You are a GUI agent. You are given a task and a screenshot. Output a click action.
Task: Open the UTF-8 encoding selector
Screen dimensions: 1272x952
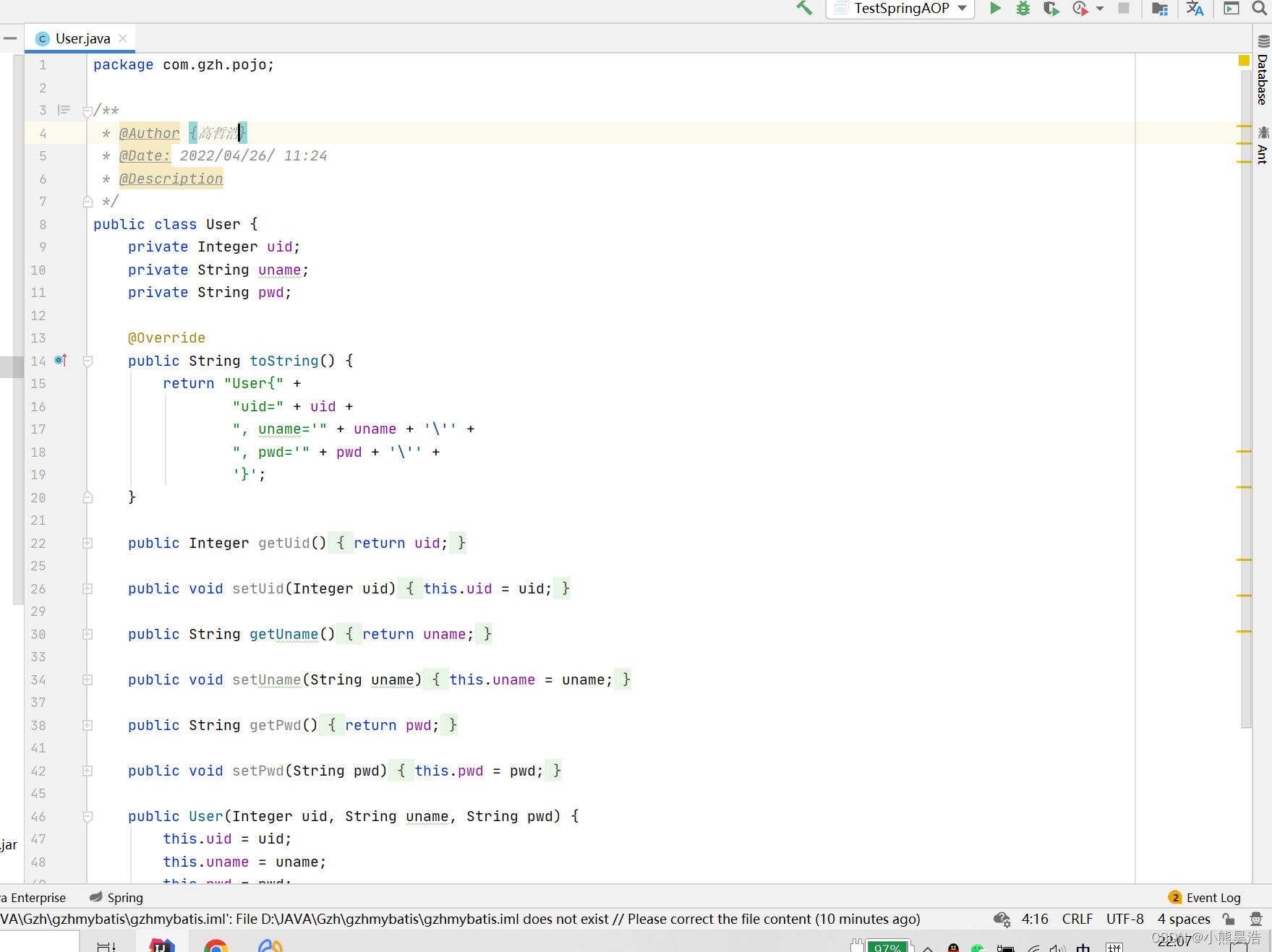1124,919
